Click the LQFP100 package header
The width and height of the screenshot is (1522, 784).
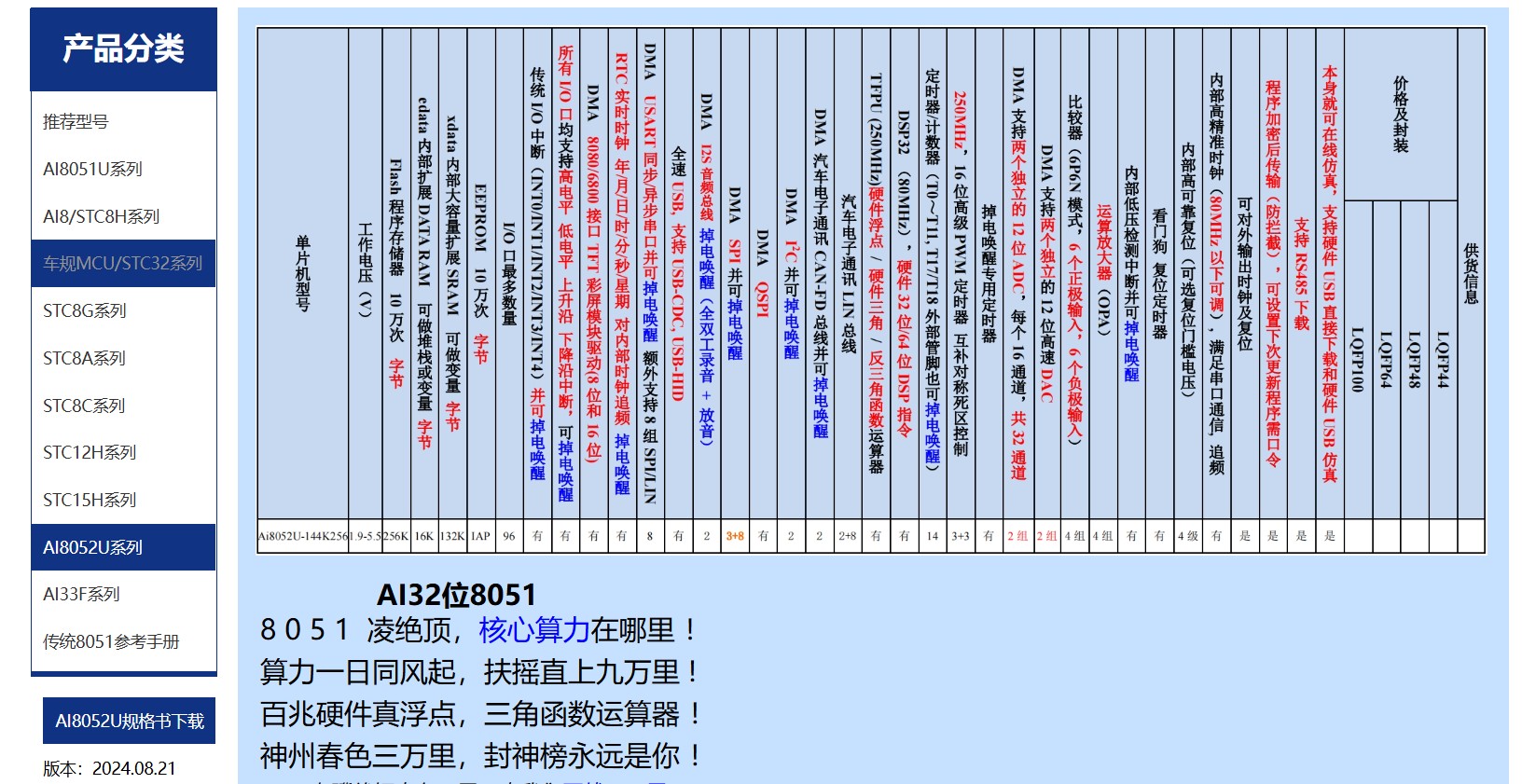1358,360
